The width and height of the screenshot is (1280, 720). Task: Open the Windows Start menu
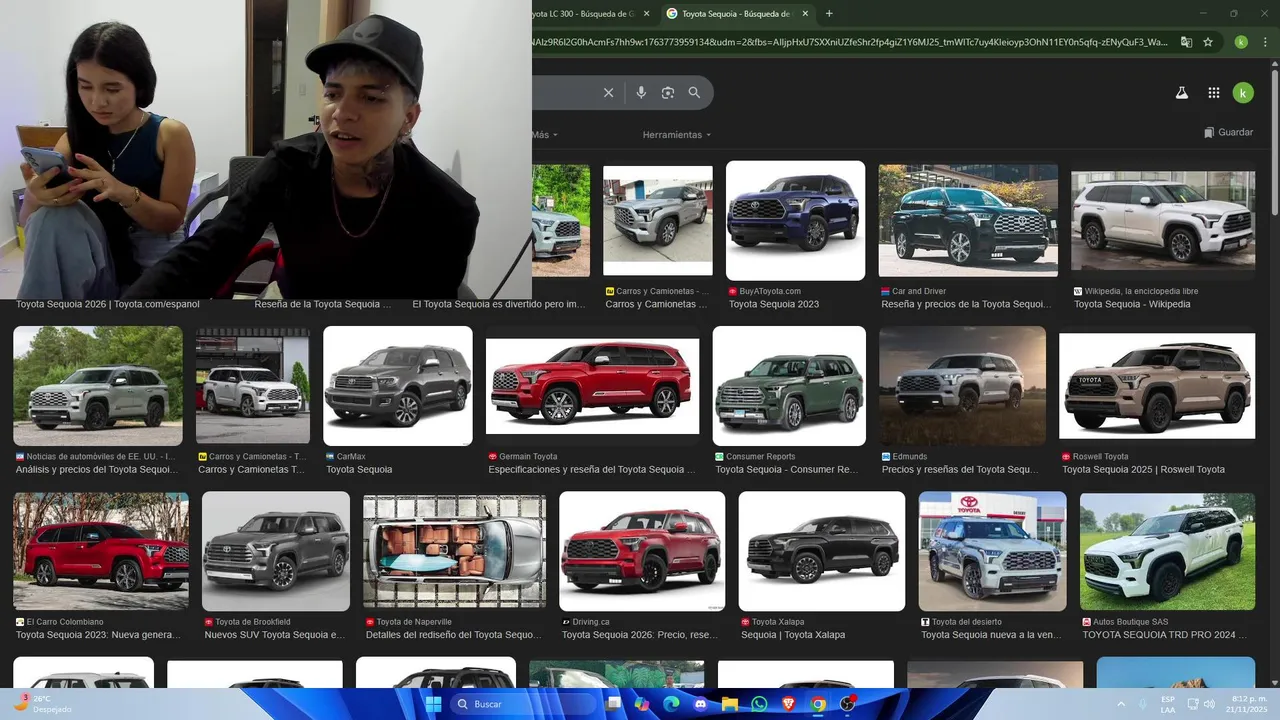point(433,704)
